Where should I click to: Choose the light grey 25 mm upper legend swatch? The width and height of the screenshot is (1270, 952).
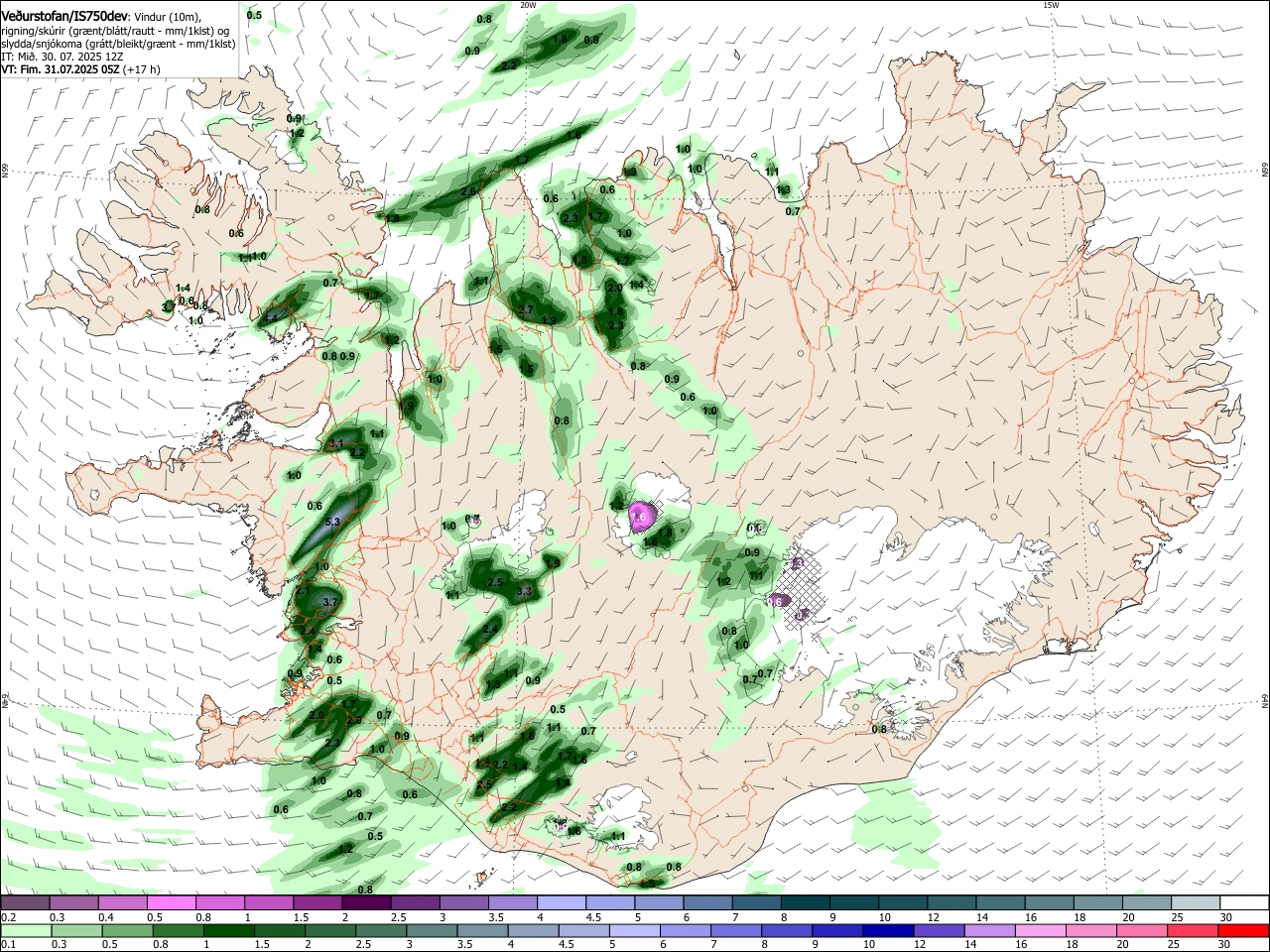[1197, 902]
